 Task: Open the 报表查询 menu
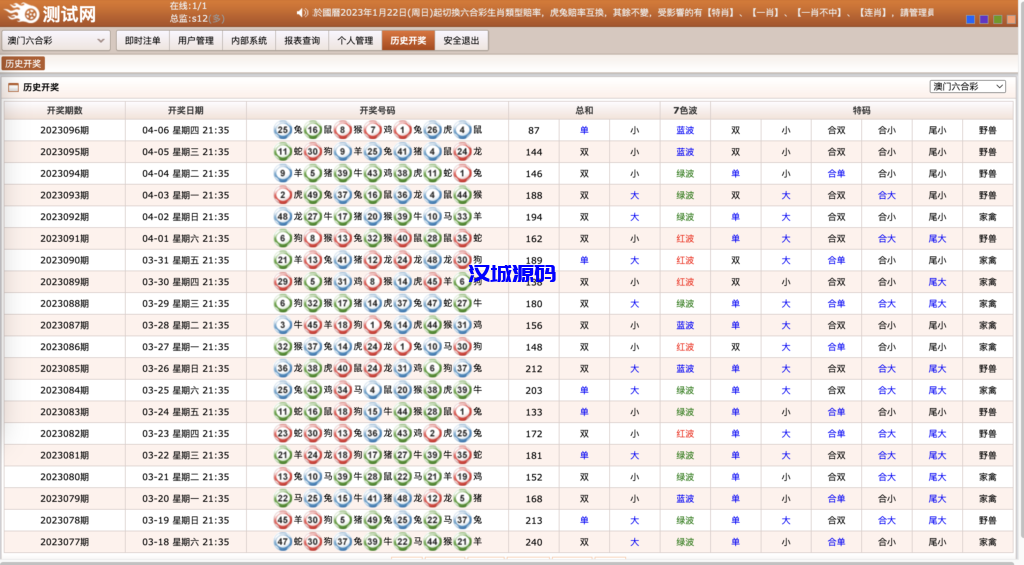302,40
